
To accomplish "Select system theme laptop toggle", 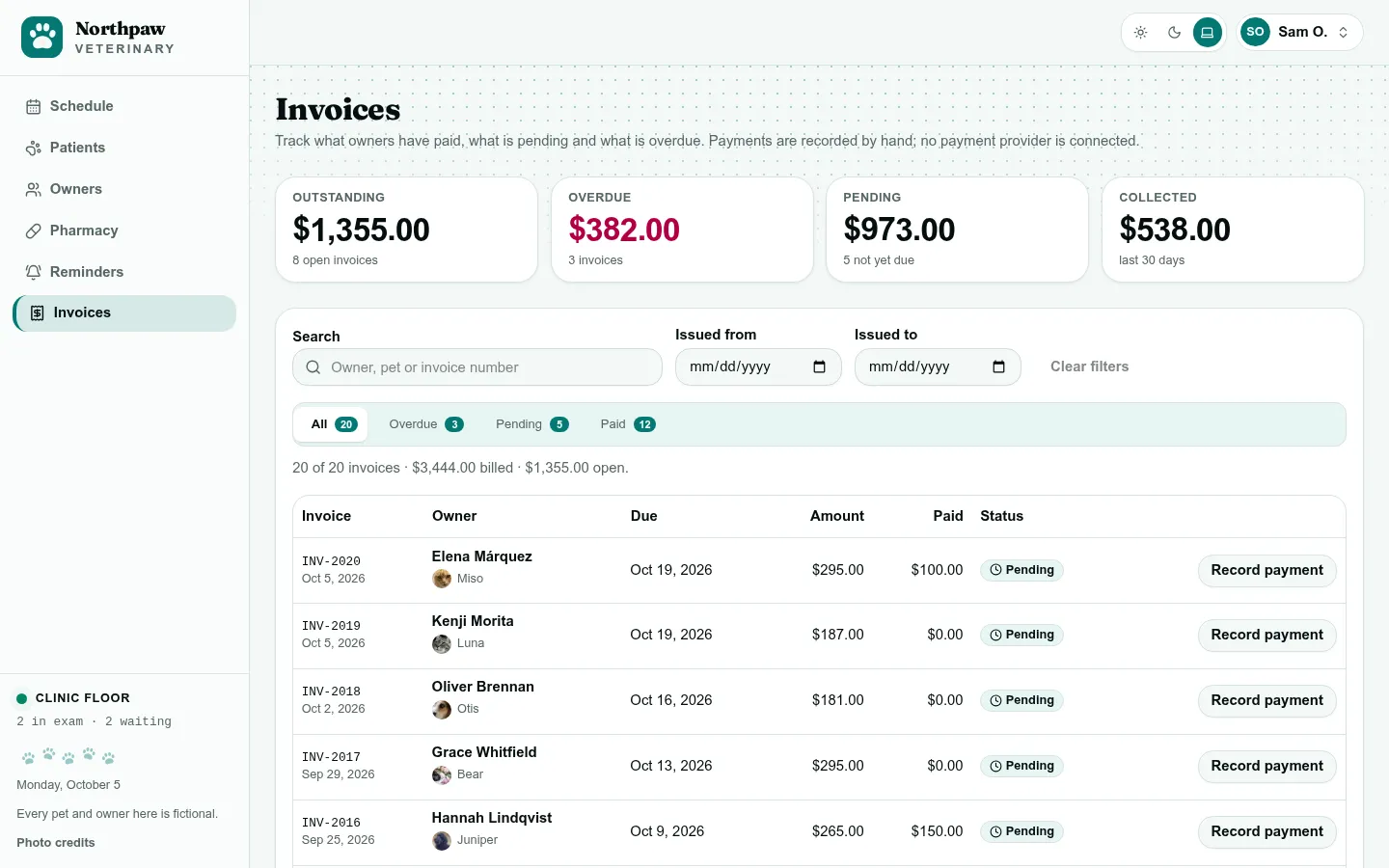I will click(1208, 32).
